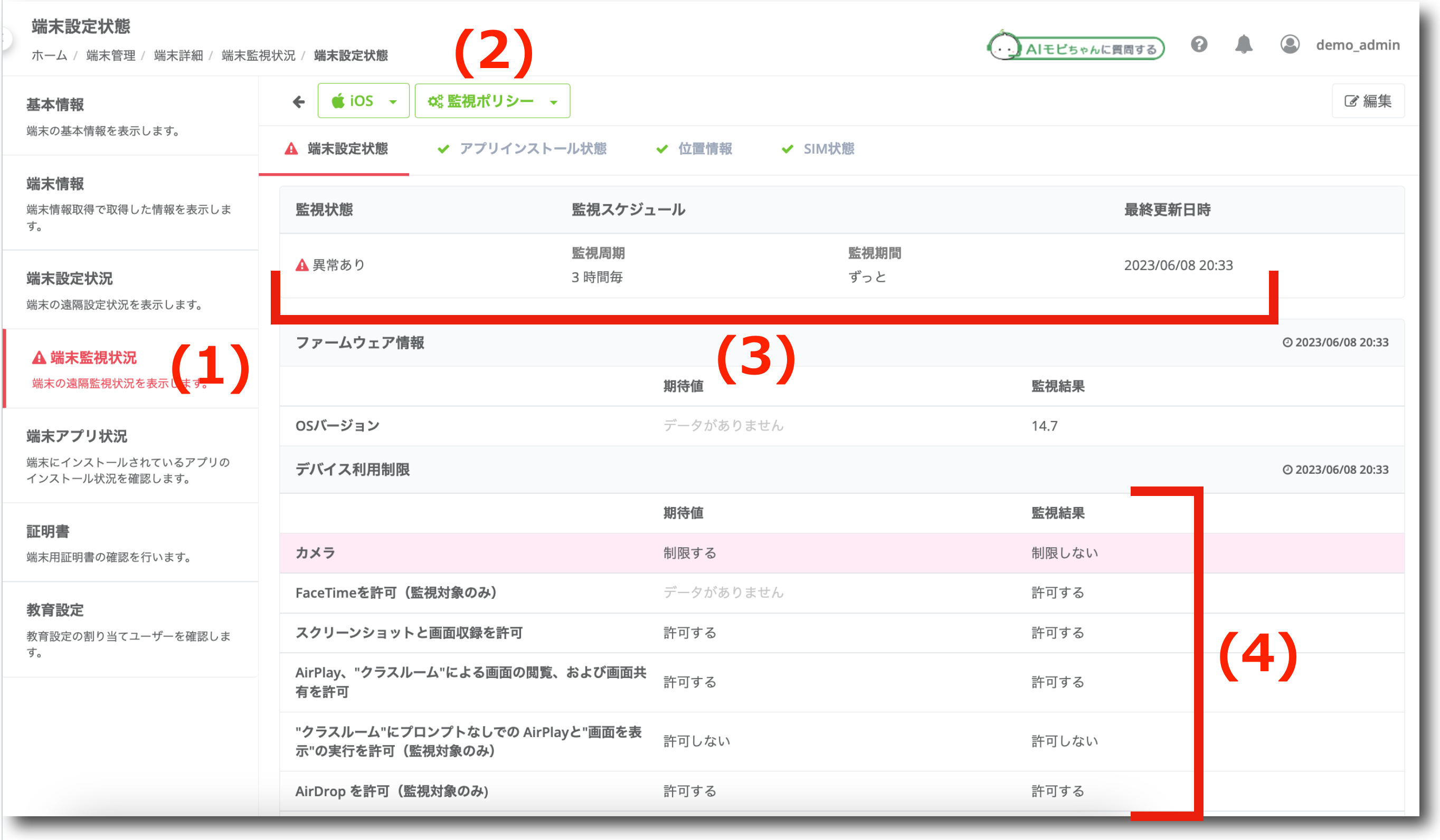Click the checkmark icon on アプリインストール状態 tab

(x=443, y=149)
